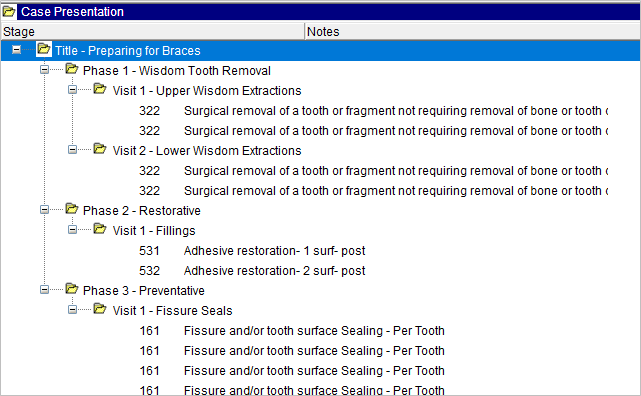Click folder icon of Visit 2 - Lower Wisdom Extractions

[x=99, y=149]
